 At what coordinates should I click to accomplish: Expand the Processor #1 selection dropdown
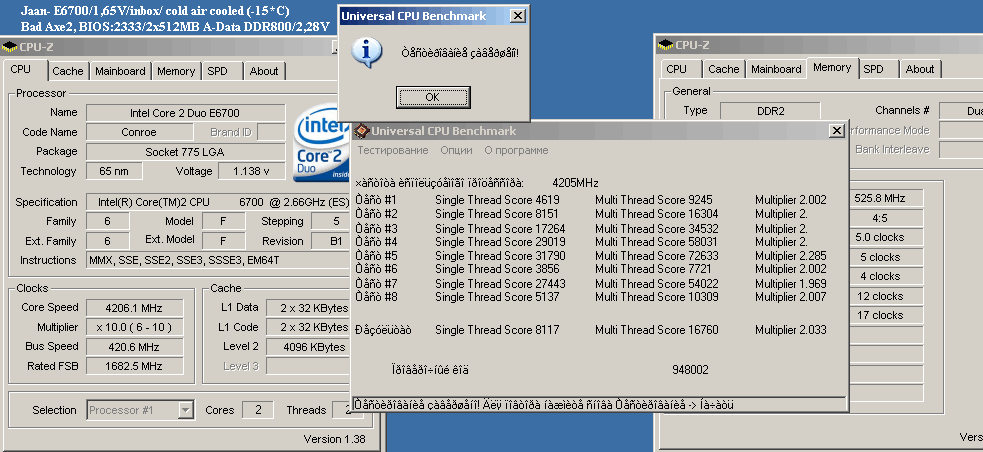[186, 411]
